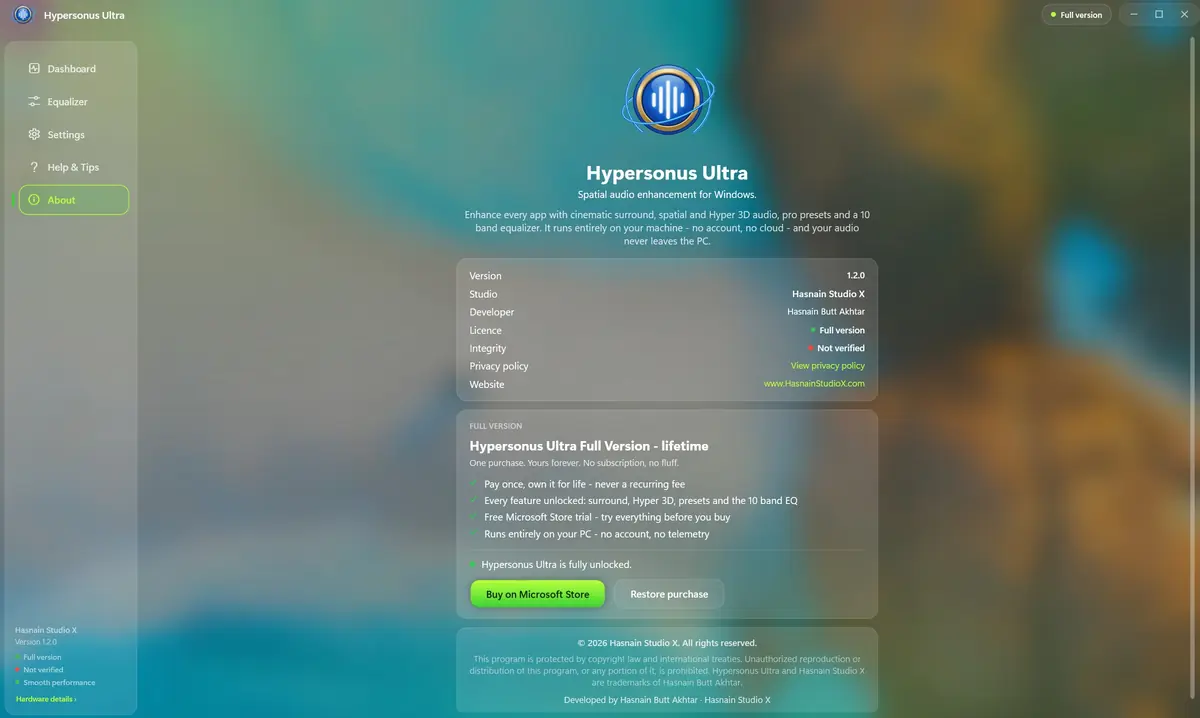Viewport: 1200px width, 718px height.
Task: Open the Dashboard page
Action: [x=74, y=69]
